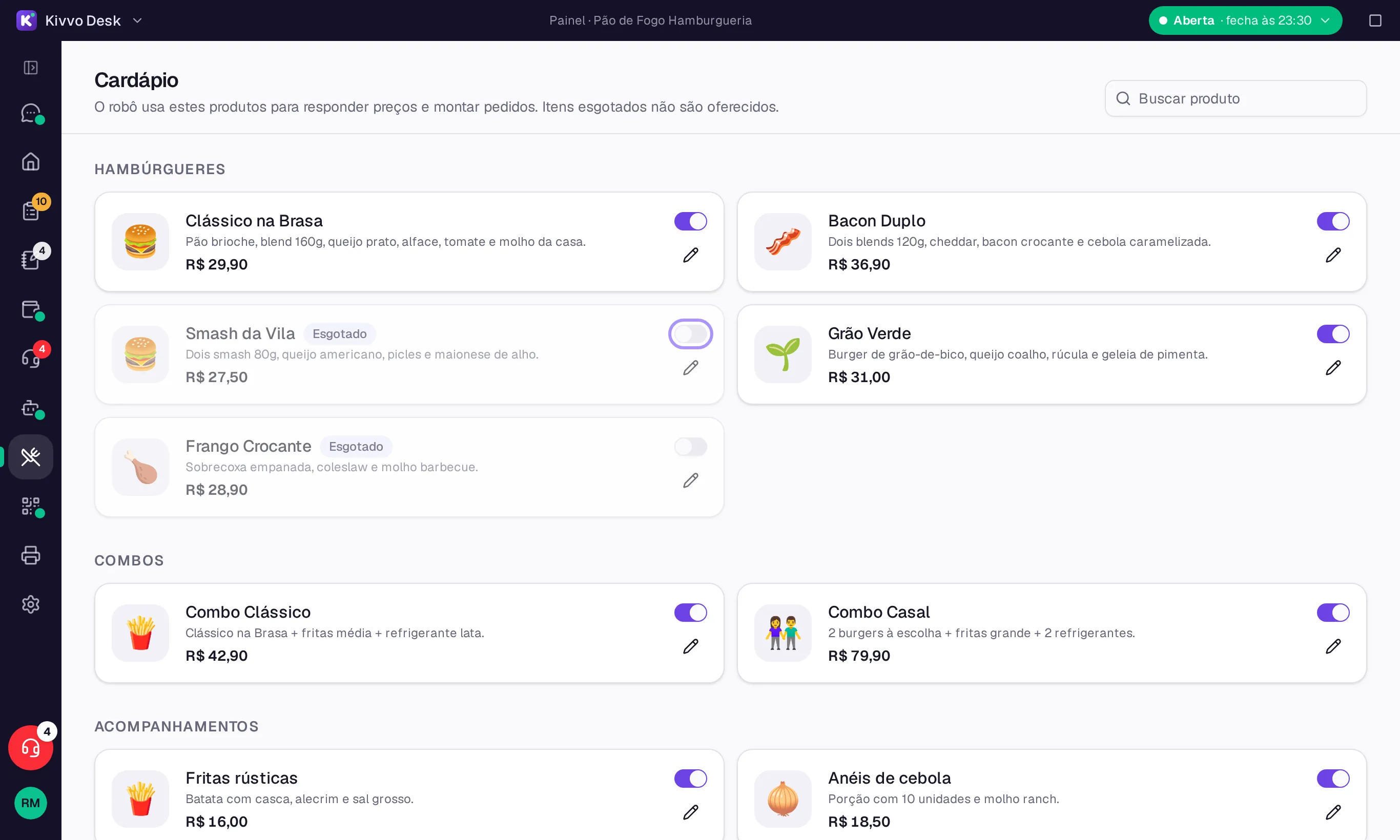This screenshot has height=840, width=1400.
Task: Toggle Anéis de cebola availability switch
Action: click(x=1333, y=779)
